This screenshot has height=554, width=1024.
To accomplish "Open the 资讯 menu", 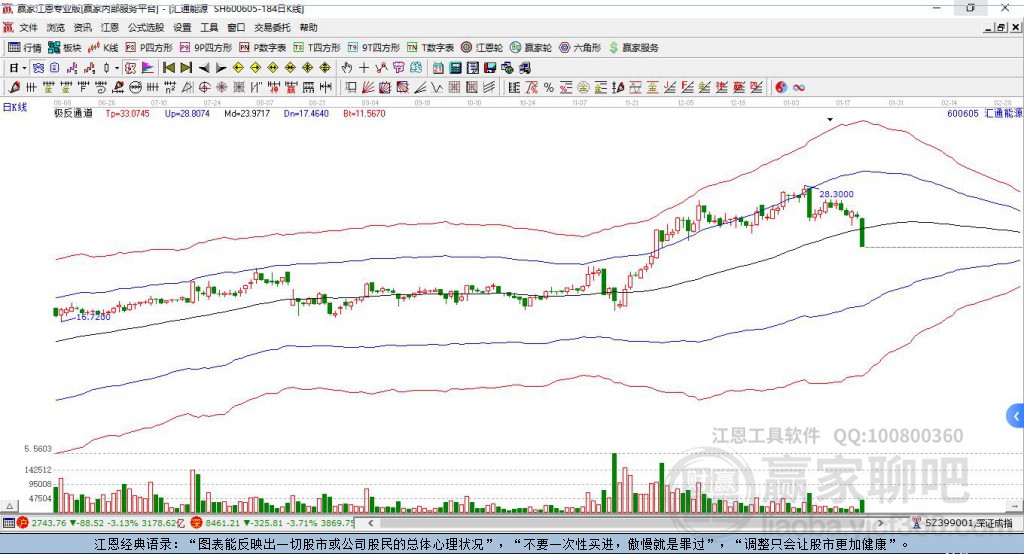I will 82,27.
